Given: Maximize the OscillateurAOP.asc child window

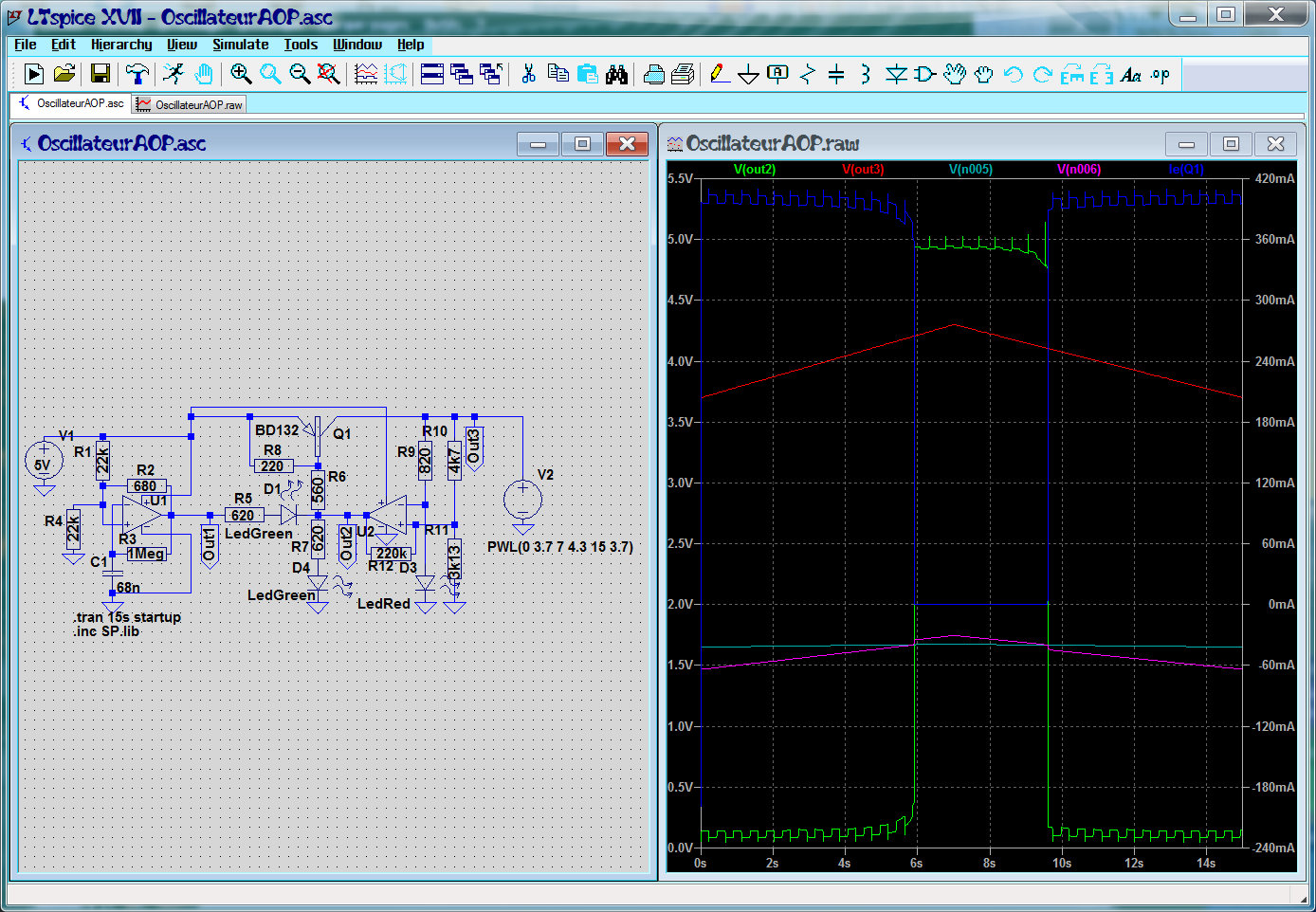Looking at the screenshot, I should pyautogui.click(x=583, y=144).
